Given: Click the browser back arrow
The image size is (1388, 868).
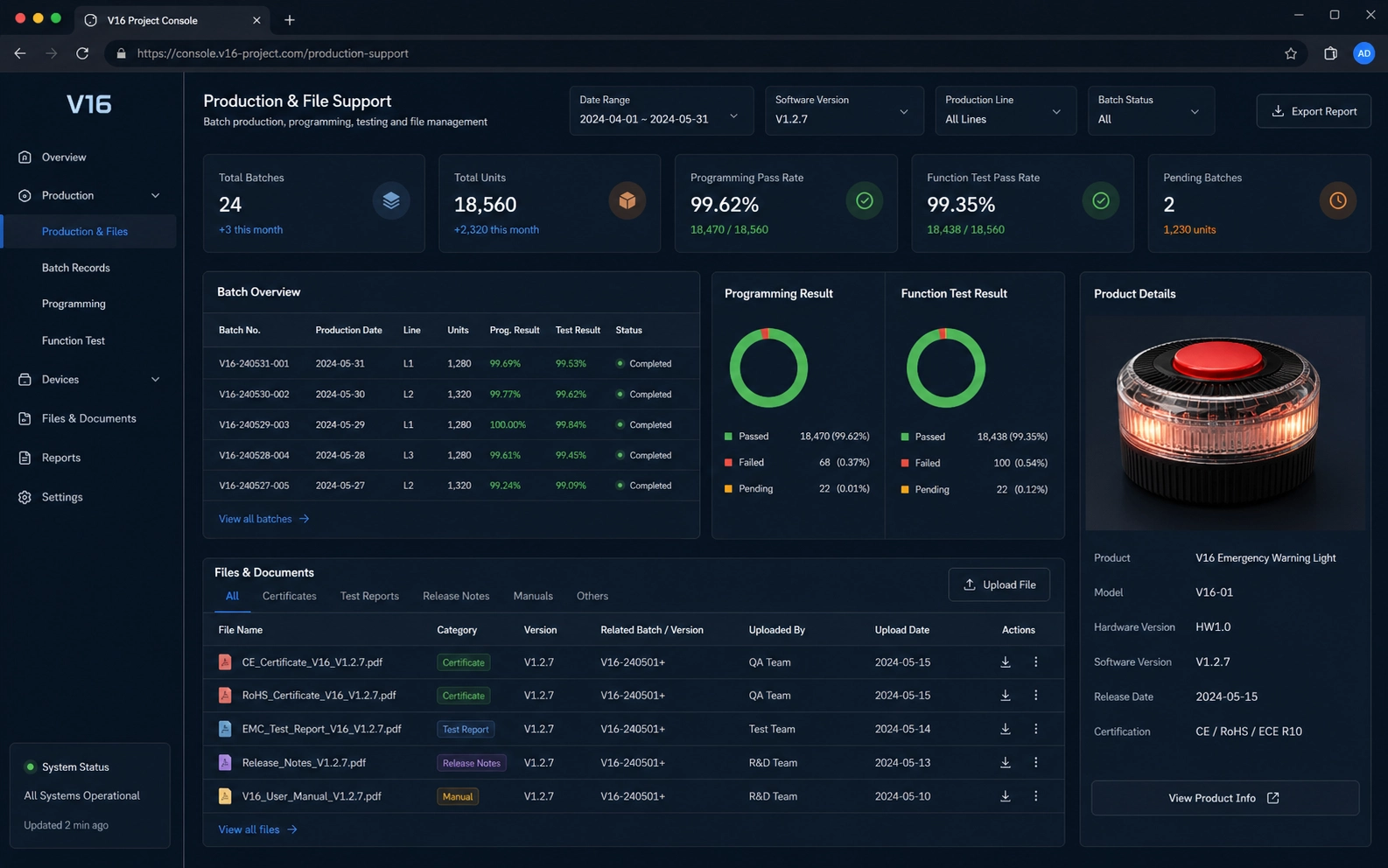Looking at the screenshot, I should [20, 53].
